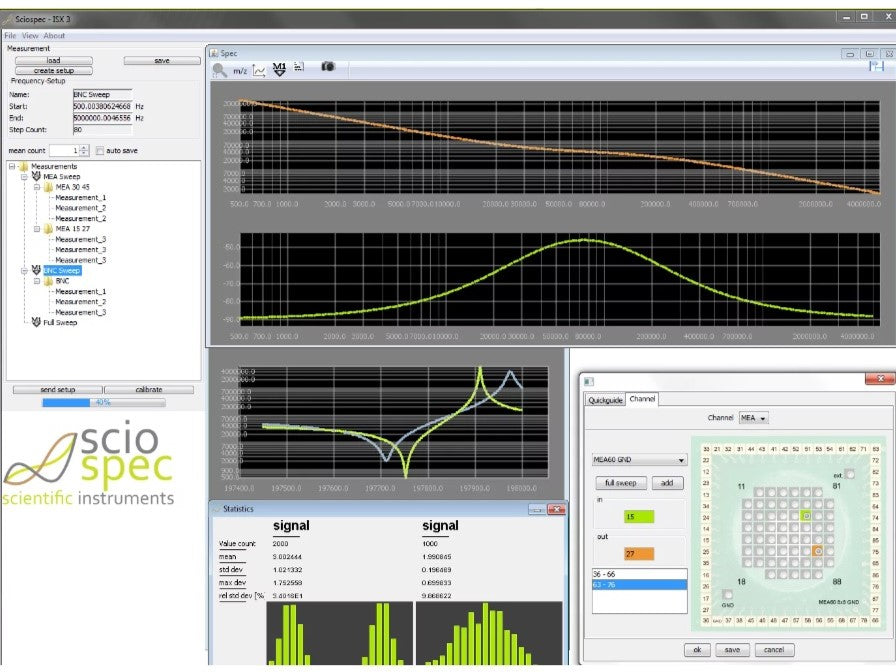Close the Statistics window
896x672 pixels.
[x=556, y=509]
